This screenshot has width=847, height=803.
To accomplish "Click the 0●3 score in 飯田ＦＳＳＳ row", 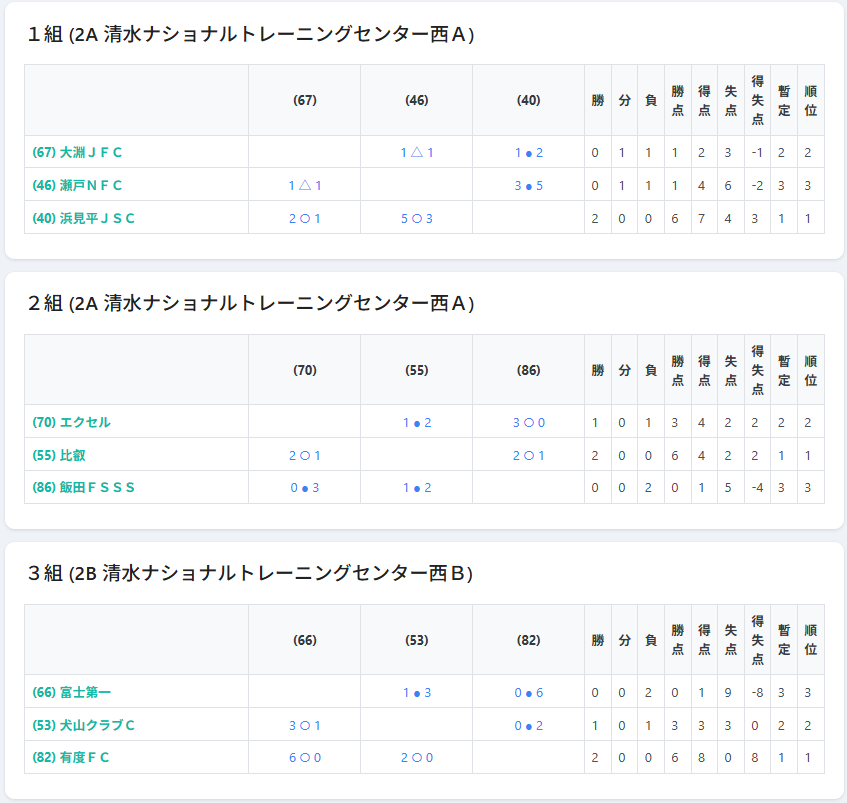I will click(x=305, y=488).
